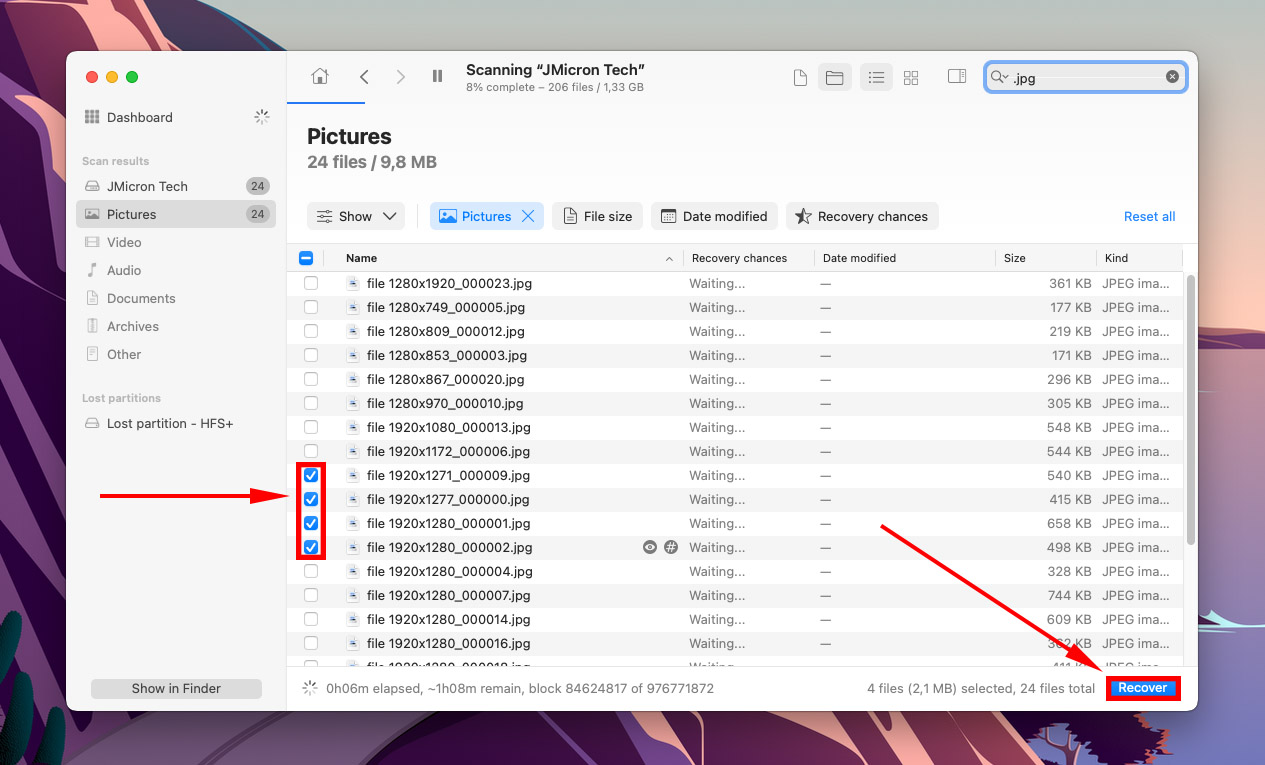Click the select-all checkbox in the header
The width and height of the screenshot is (1265, 765).
click(306, 258)
